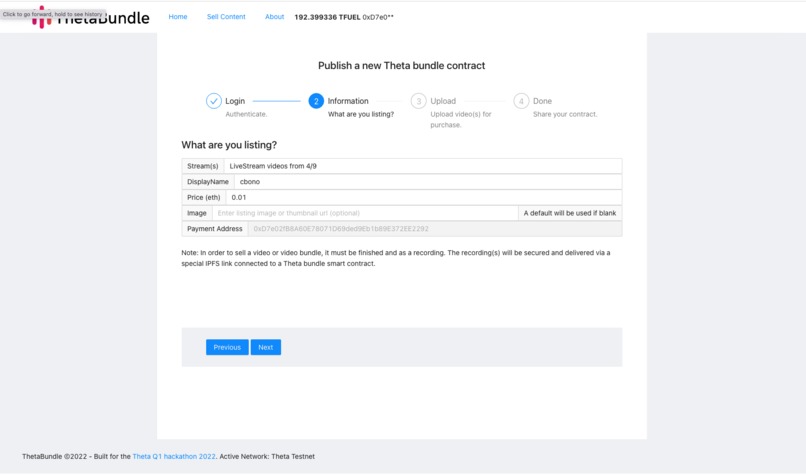Click 'Upload video(s) for purchase.' description
This screenshot has height=475, width=806.
461,119
